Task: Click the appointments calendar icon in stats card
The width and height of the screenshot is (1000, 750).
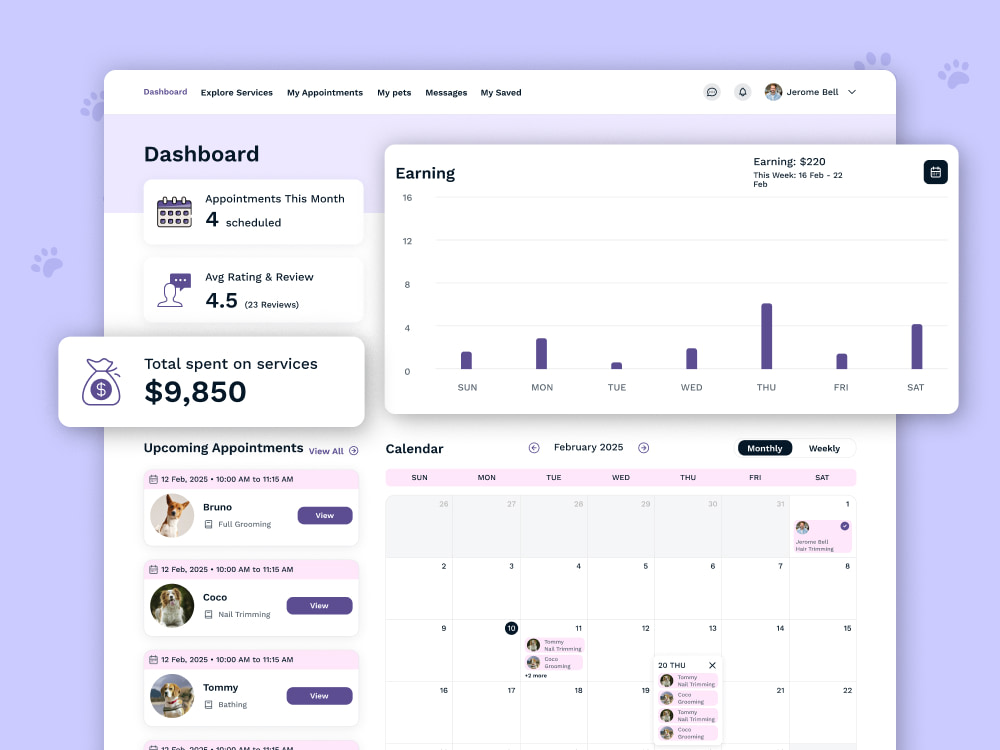Action: click(175, 212)
